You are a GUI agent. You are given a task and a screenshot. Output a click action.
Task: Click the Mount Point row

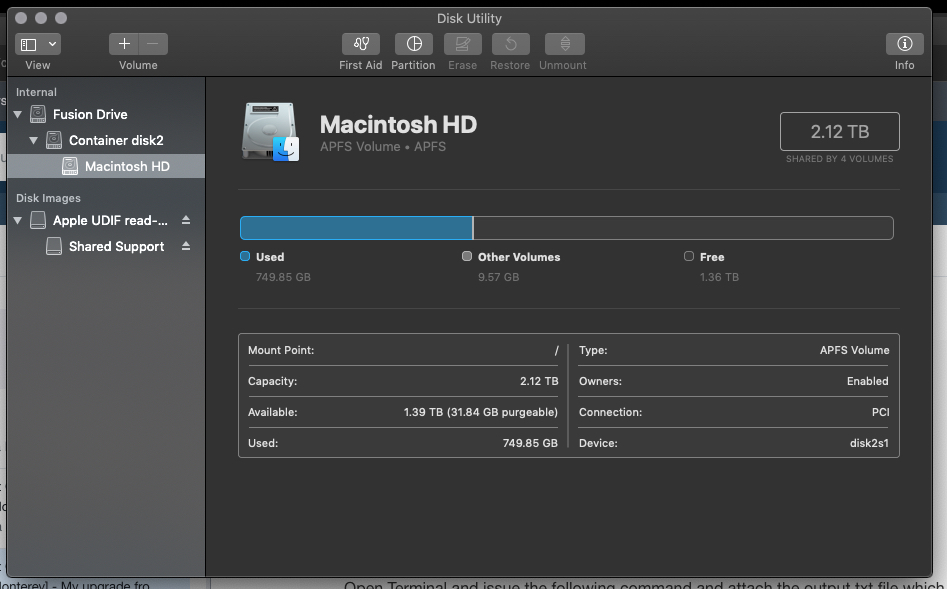(x=403, y=350)
